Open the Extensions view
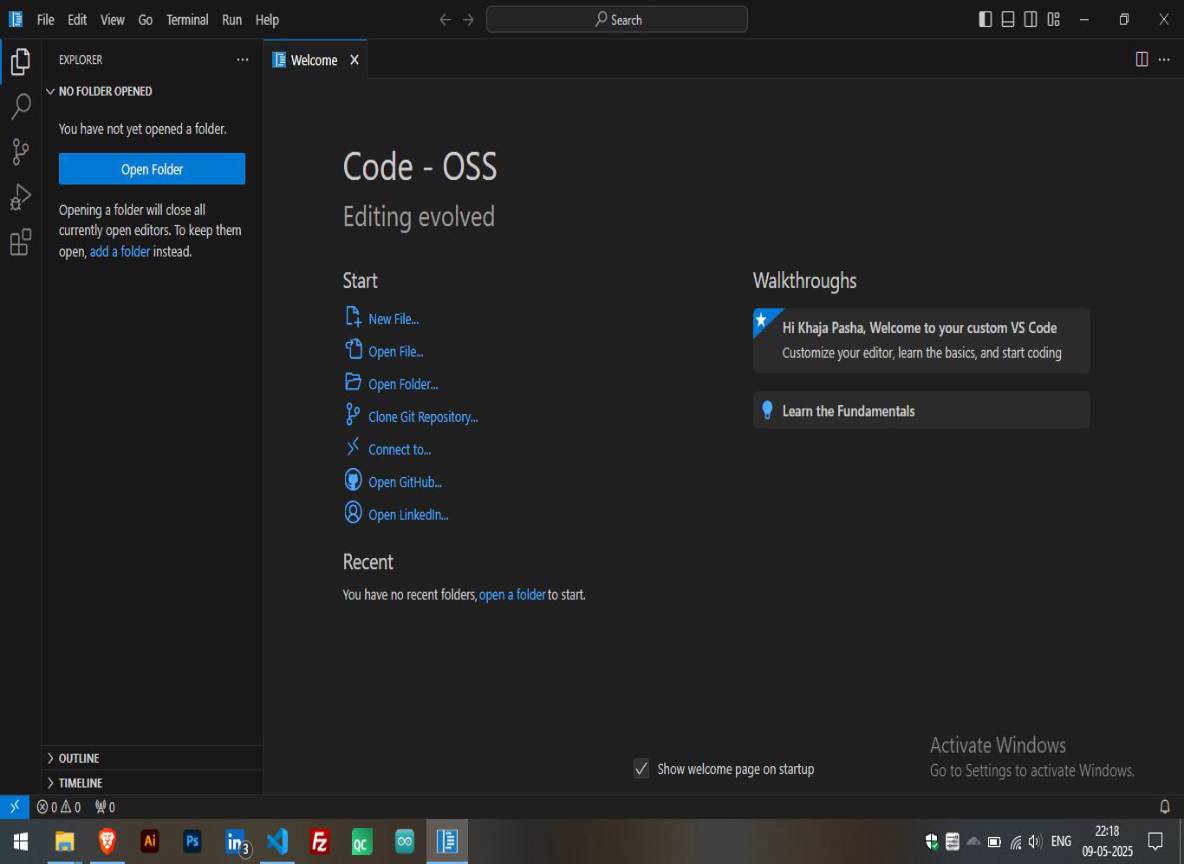Screen dimensions: 1184x864 point(20,242)
